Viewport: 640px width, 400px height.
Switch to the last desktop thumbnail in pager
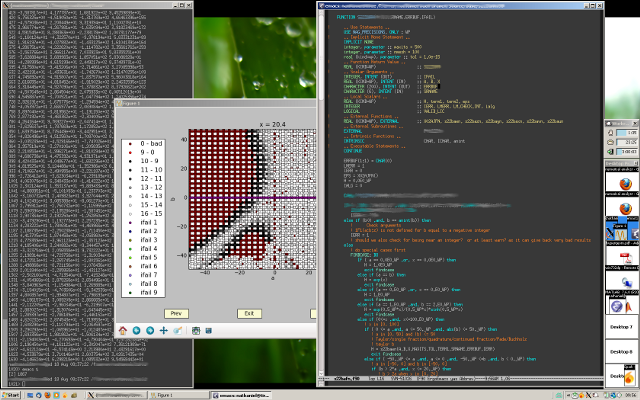pyautogui.click(x=622, y=376)
